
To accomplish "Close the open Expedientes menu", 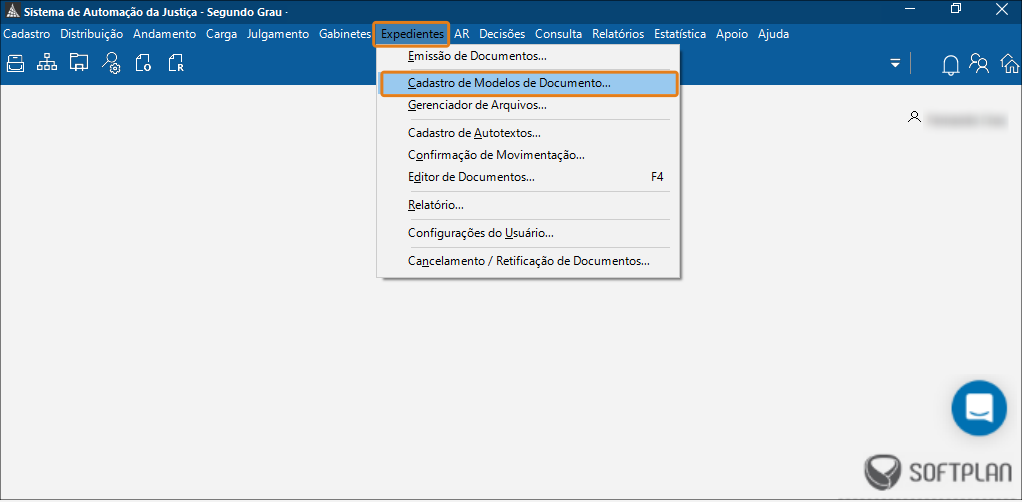I will click(412, 34).
